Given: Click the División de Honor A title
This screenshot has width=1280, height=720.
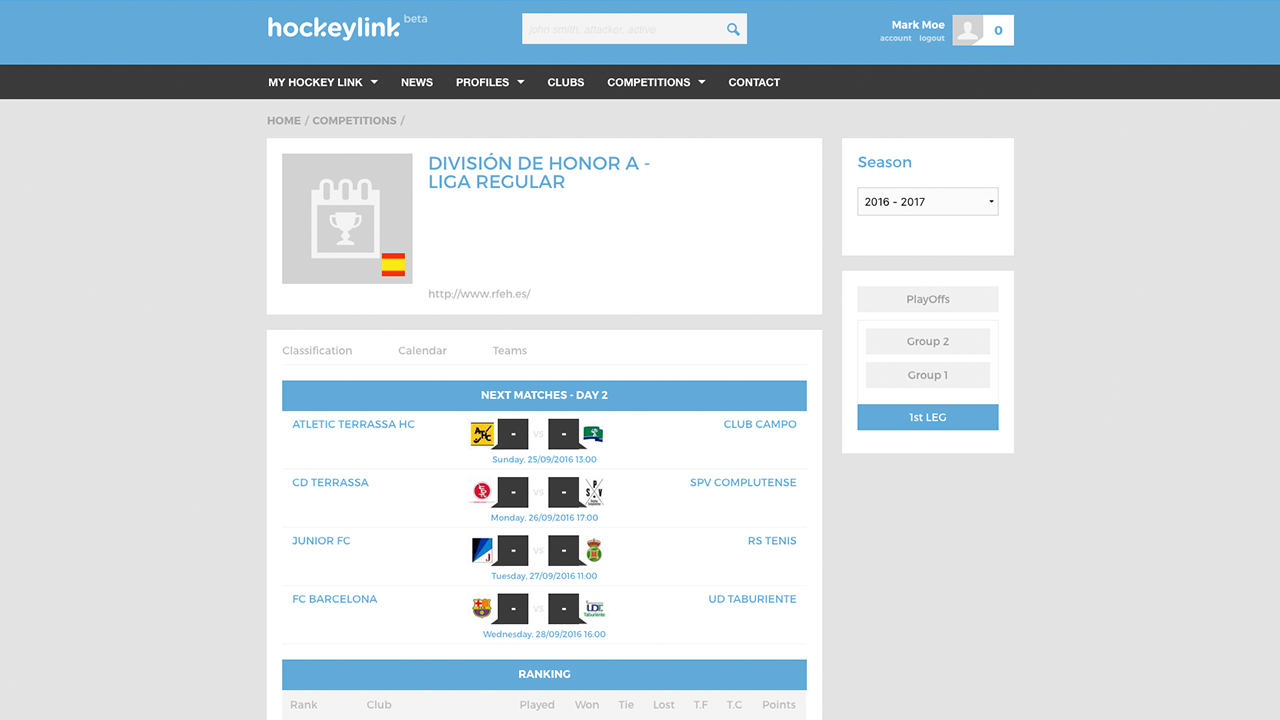Looking at the screenshot, I should tap(539, 172).
